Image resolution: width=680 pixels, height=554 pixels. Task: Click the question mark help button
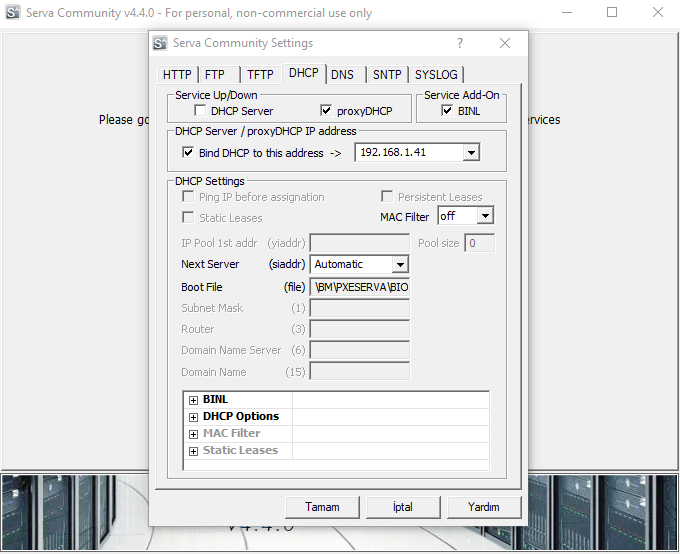[460, 43]
